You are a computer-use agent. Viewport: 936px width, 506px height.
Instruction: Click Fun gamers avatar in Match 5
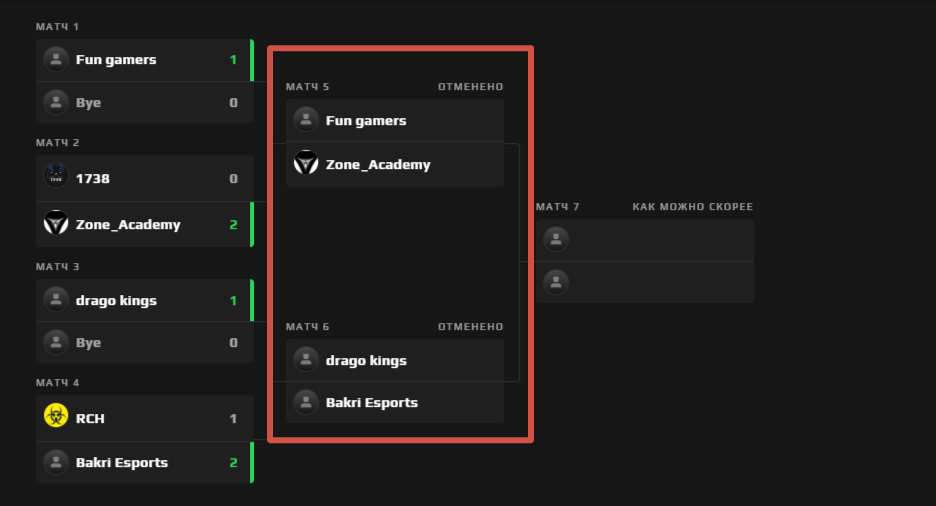(x=306, y=120)
